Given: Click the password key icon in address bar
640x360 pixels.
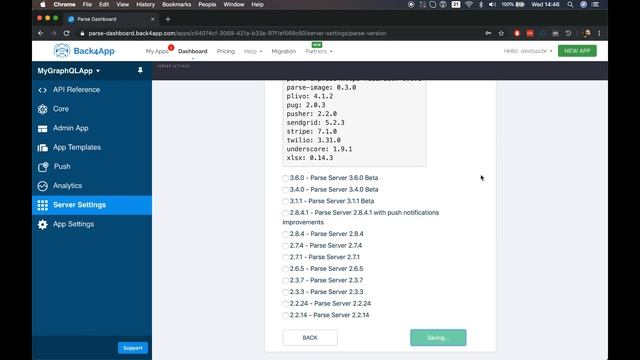Looking at the screenshot, I should click(x=488, y=33).
